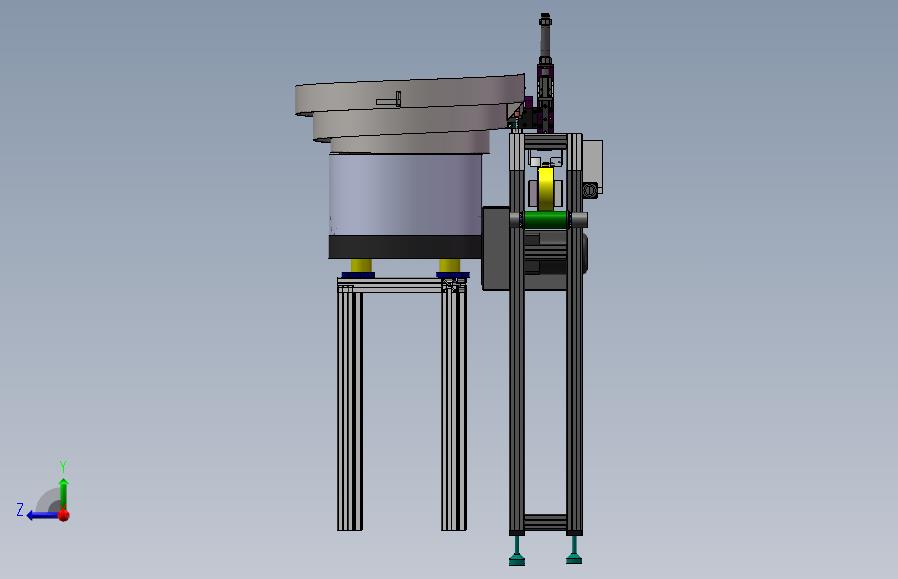
Task: Select the gray motor box beside the drum
Action: [x=496, y=249]
